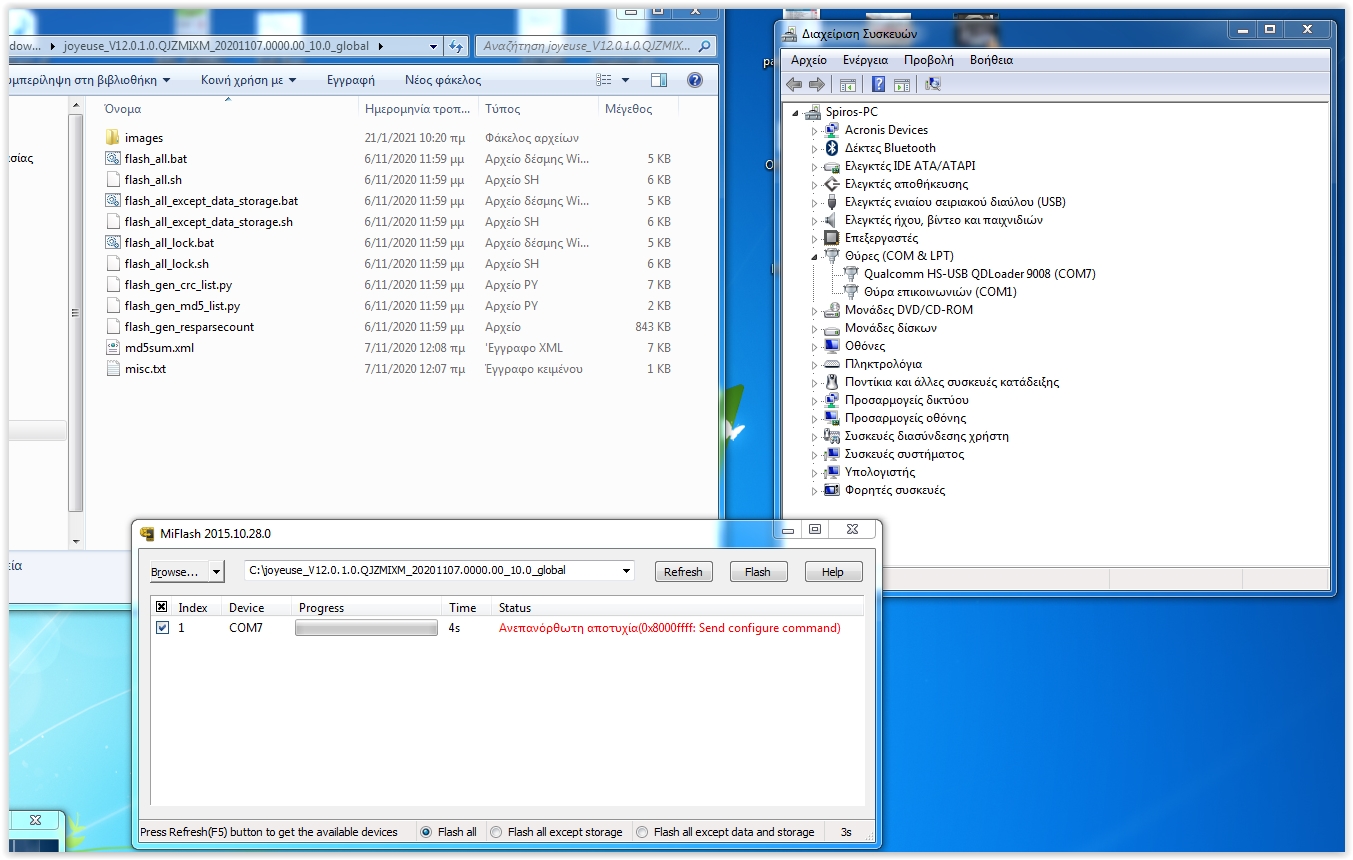Click the images folder icon in Explorer

point(113,138)
